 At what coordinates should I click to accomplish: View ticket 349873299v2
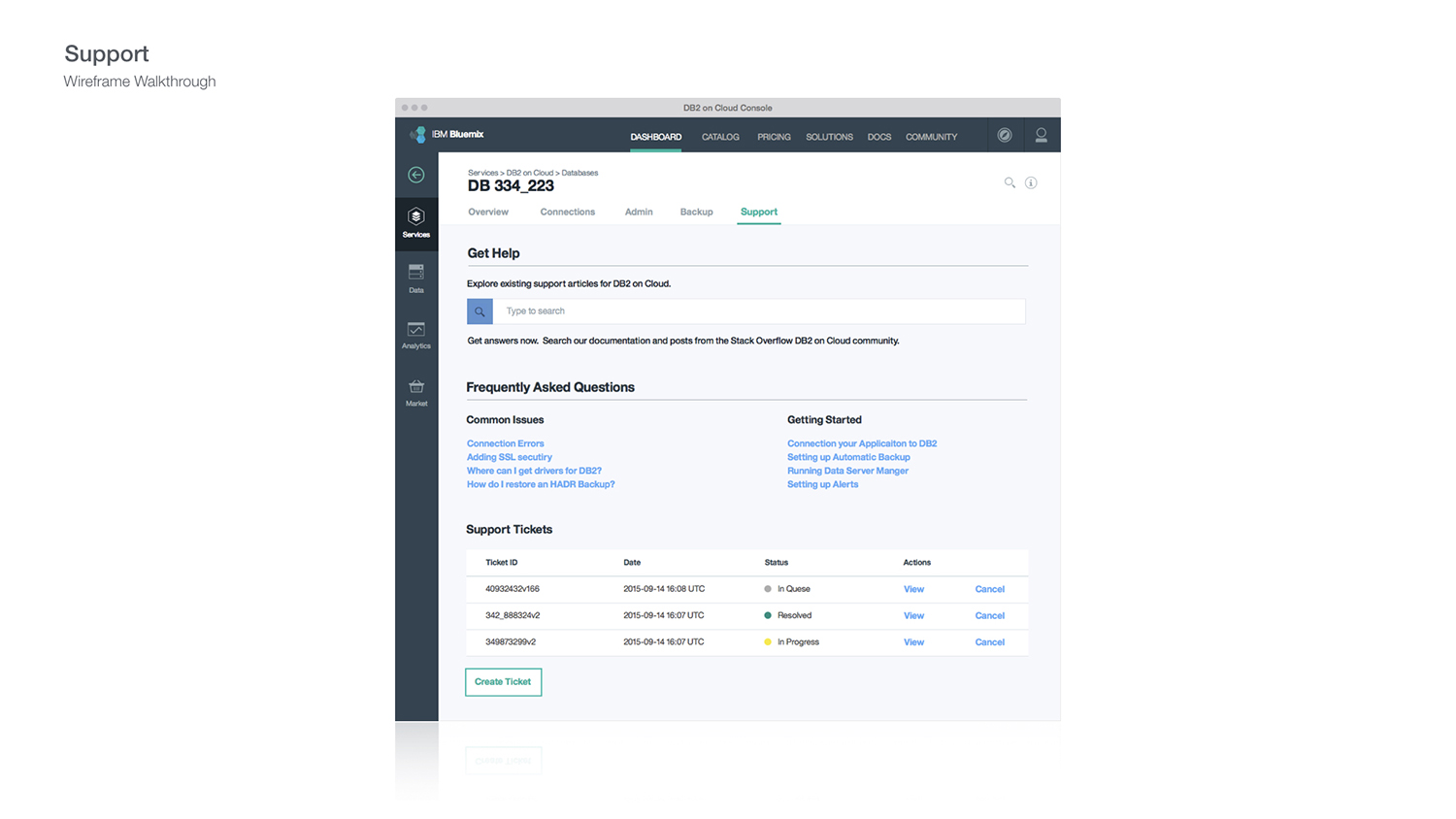(x=913, y=642)
